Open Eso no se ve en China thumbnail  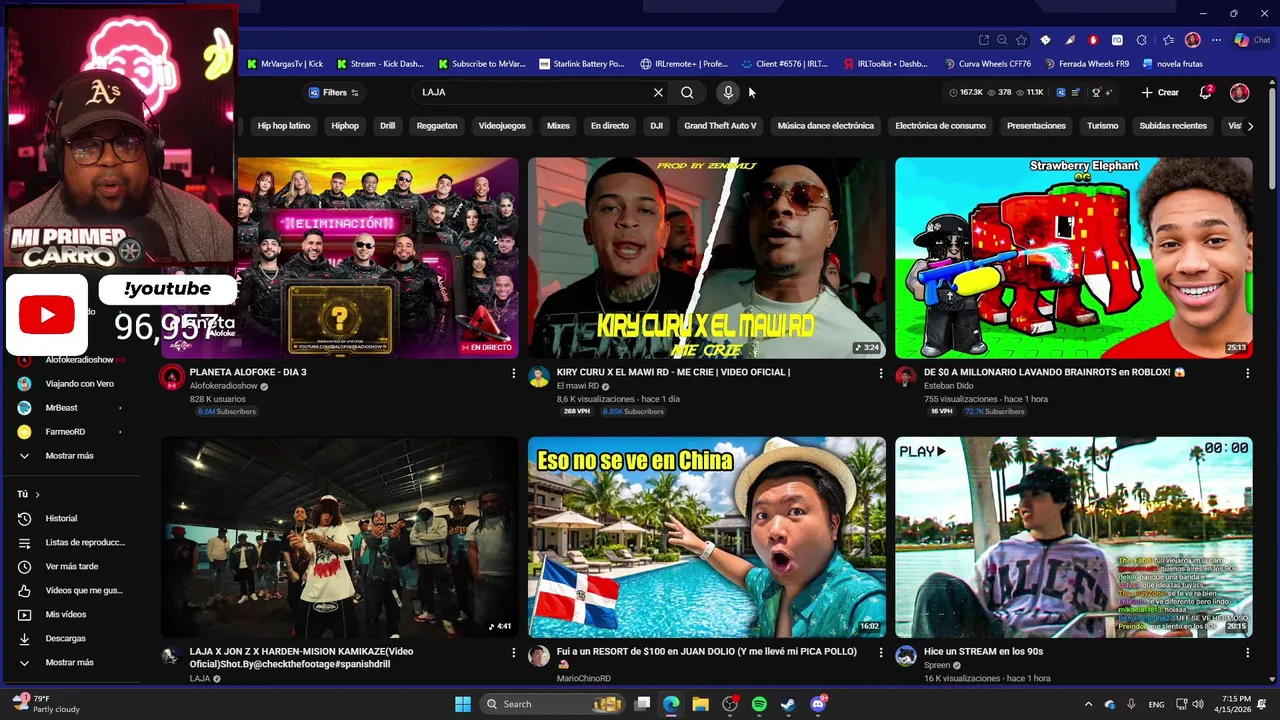(x=707, y=537)
